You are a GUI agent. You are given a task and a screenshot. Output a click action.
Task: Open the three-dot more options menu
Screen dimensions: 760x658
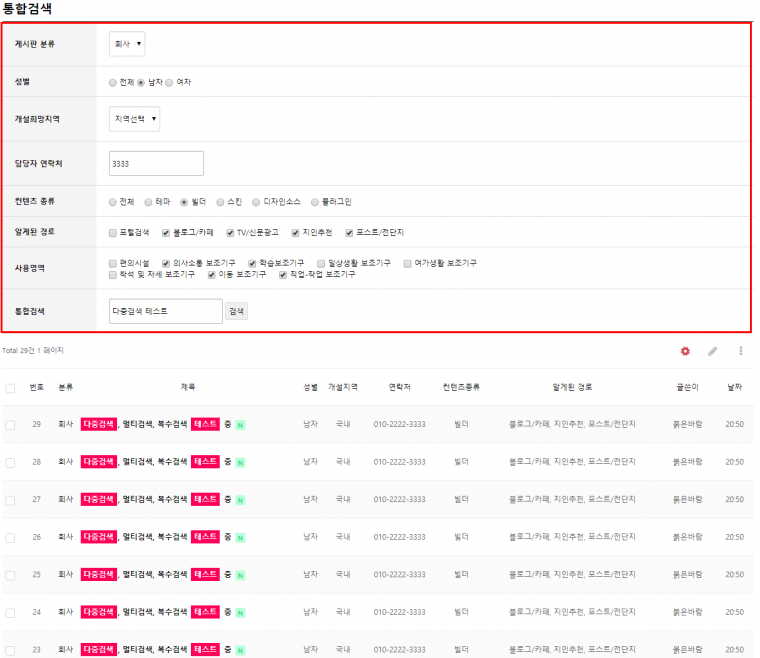741,351
